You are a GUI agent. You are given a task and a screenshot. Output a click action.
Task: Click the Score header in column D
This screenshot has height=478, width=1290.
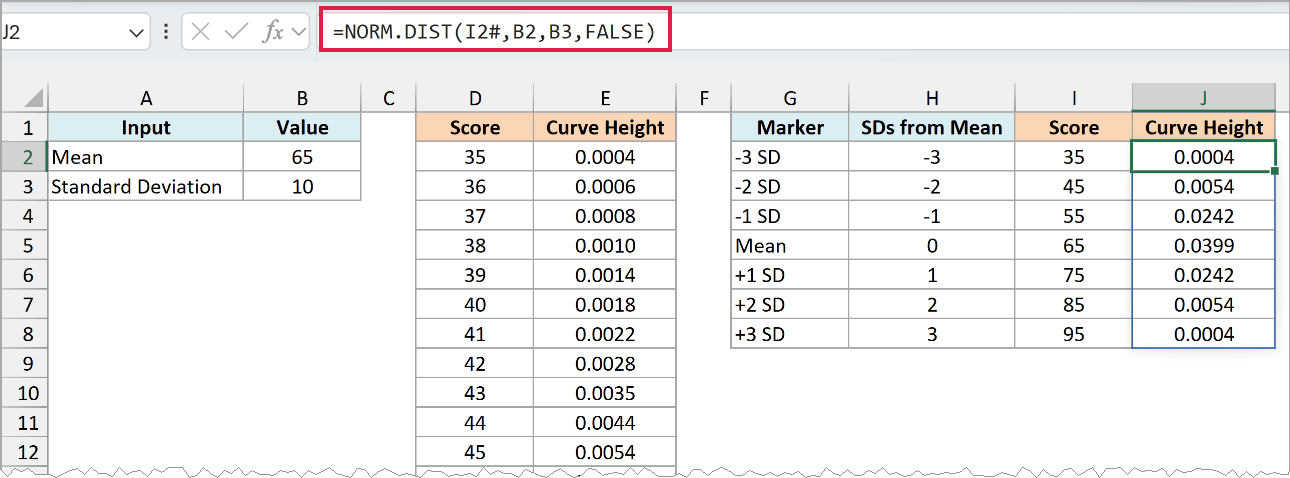pos(475,127)
